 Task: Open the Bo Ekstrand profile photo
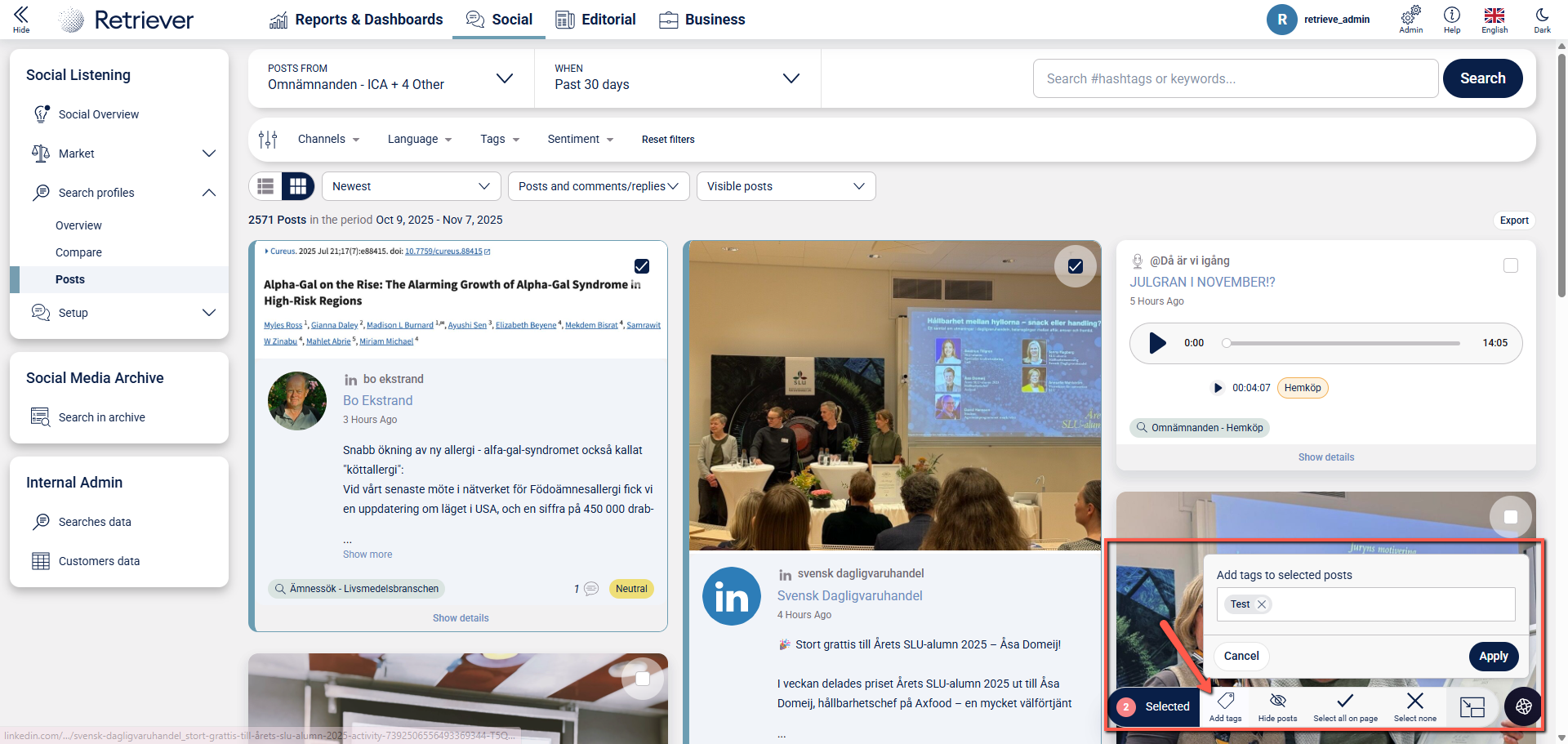(297, 401)
